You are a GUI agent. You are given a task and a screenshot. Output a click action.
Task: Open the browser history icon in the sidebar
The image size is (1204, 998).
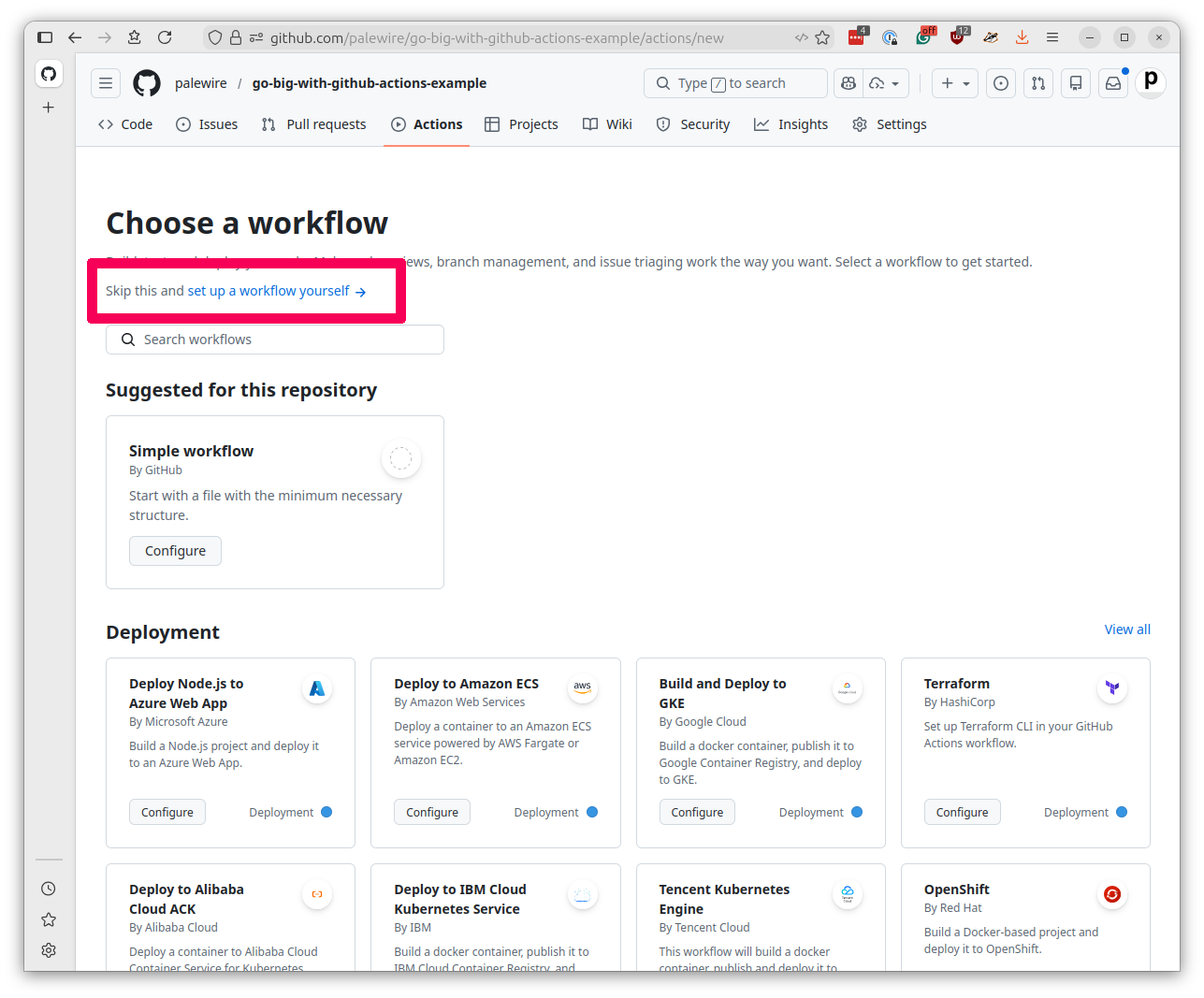49,889
